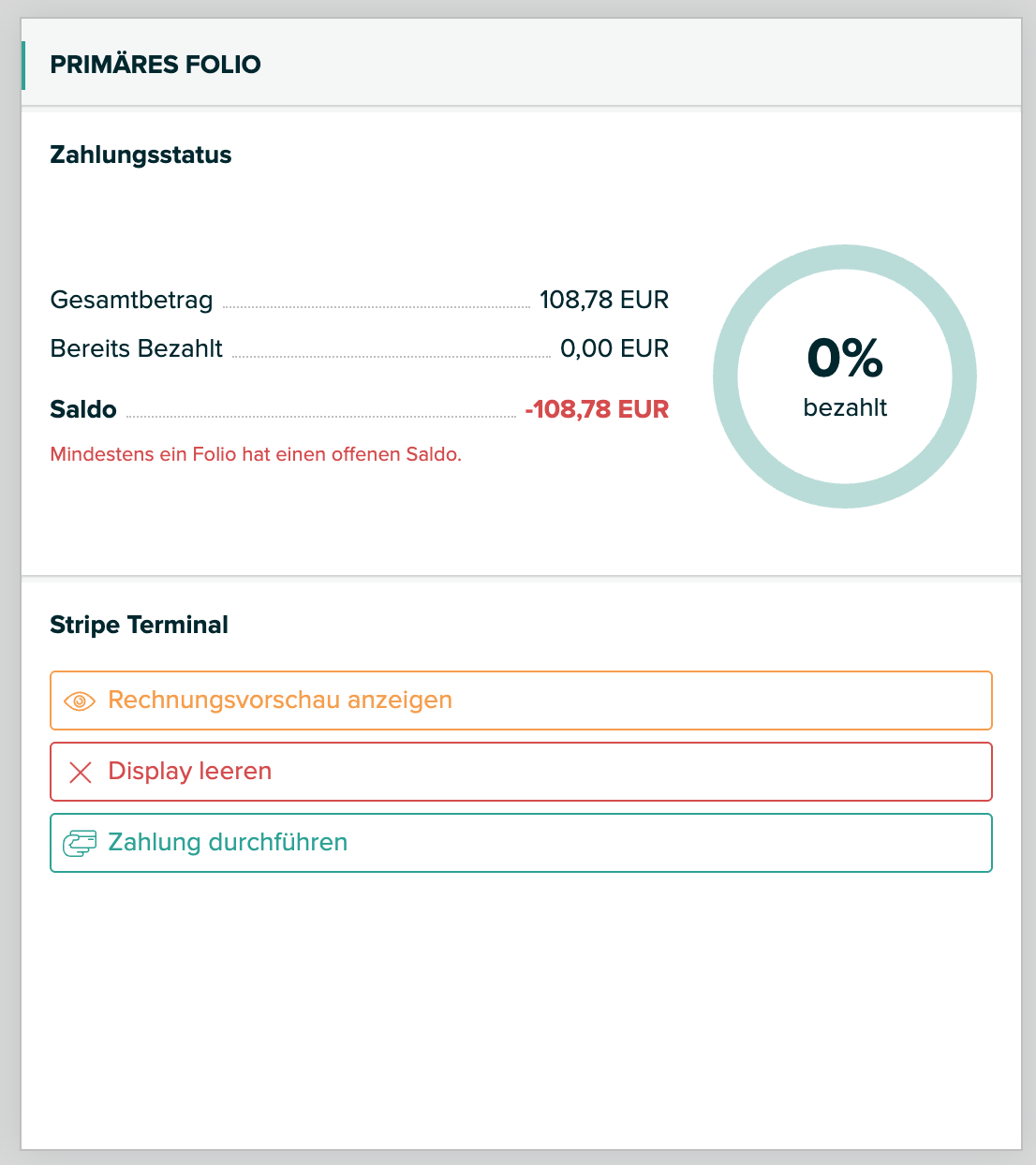Click the Zahlungsstatus section heading

click(141, 155)
